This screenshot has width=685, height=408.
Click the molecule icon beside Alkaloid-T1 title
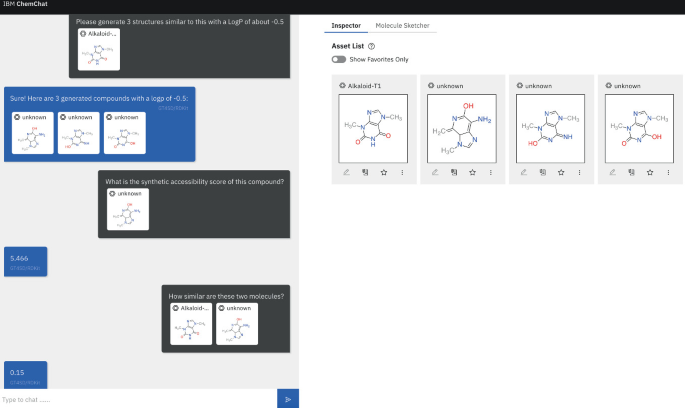click(x=342, y=86)
